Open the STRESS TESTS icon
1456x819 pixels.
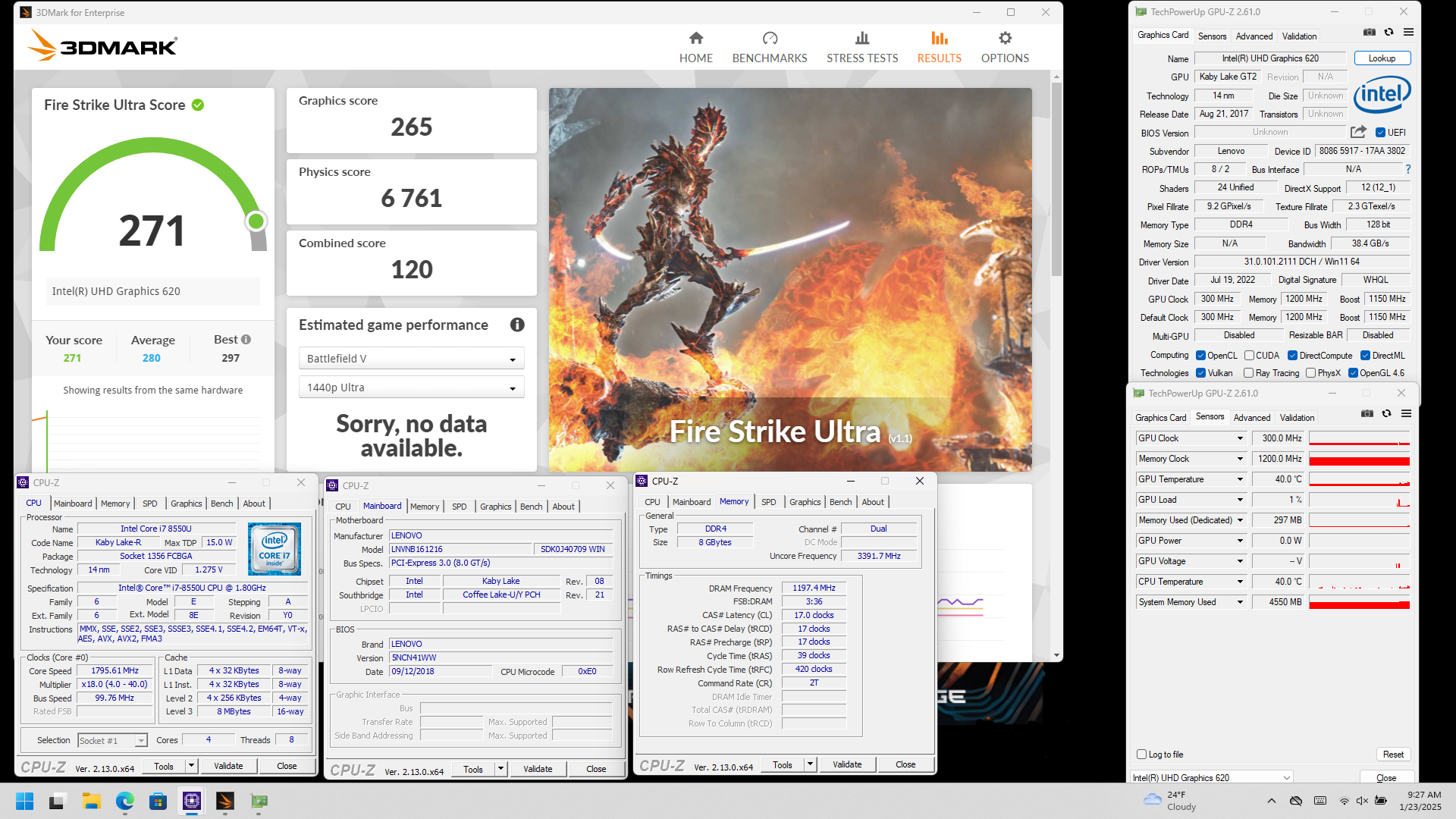pyautogui.click(x=862, y=38)
